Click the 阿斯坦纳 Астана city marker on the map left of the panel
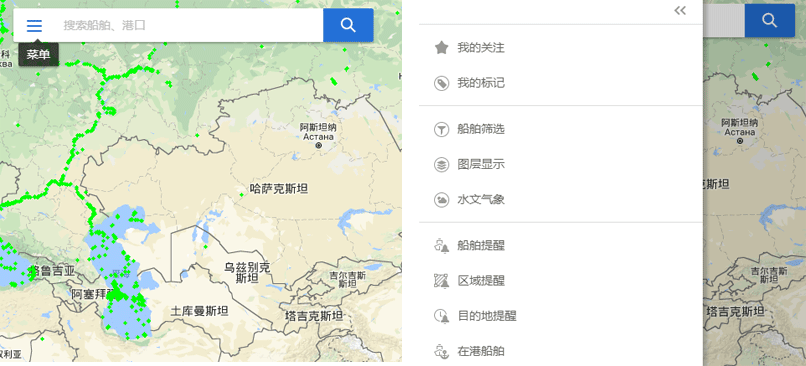This screenshot has height=366, width=806. [319, 146]
